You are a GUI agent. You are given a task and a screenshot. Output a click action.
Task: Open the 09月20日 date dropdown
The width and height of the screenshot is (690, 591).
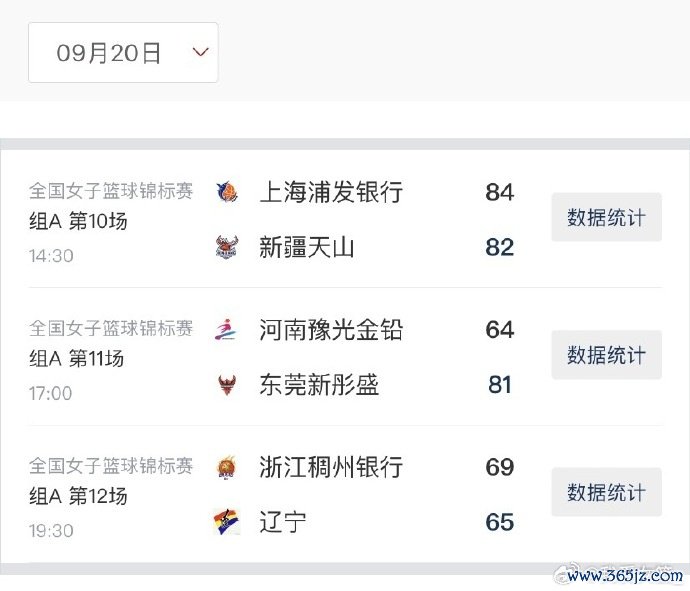click(123, 52)
